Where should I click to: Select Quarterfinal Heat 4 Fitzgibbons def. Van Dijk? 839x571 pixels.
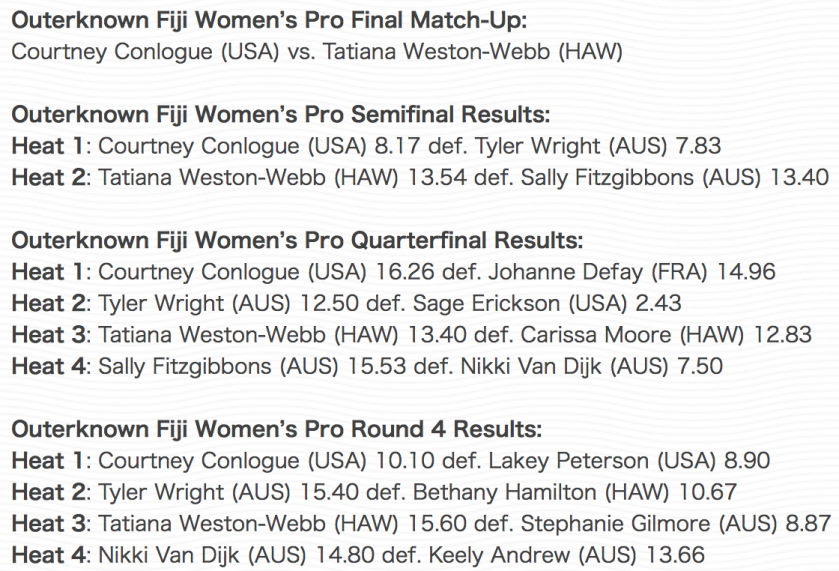point(367,367)
